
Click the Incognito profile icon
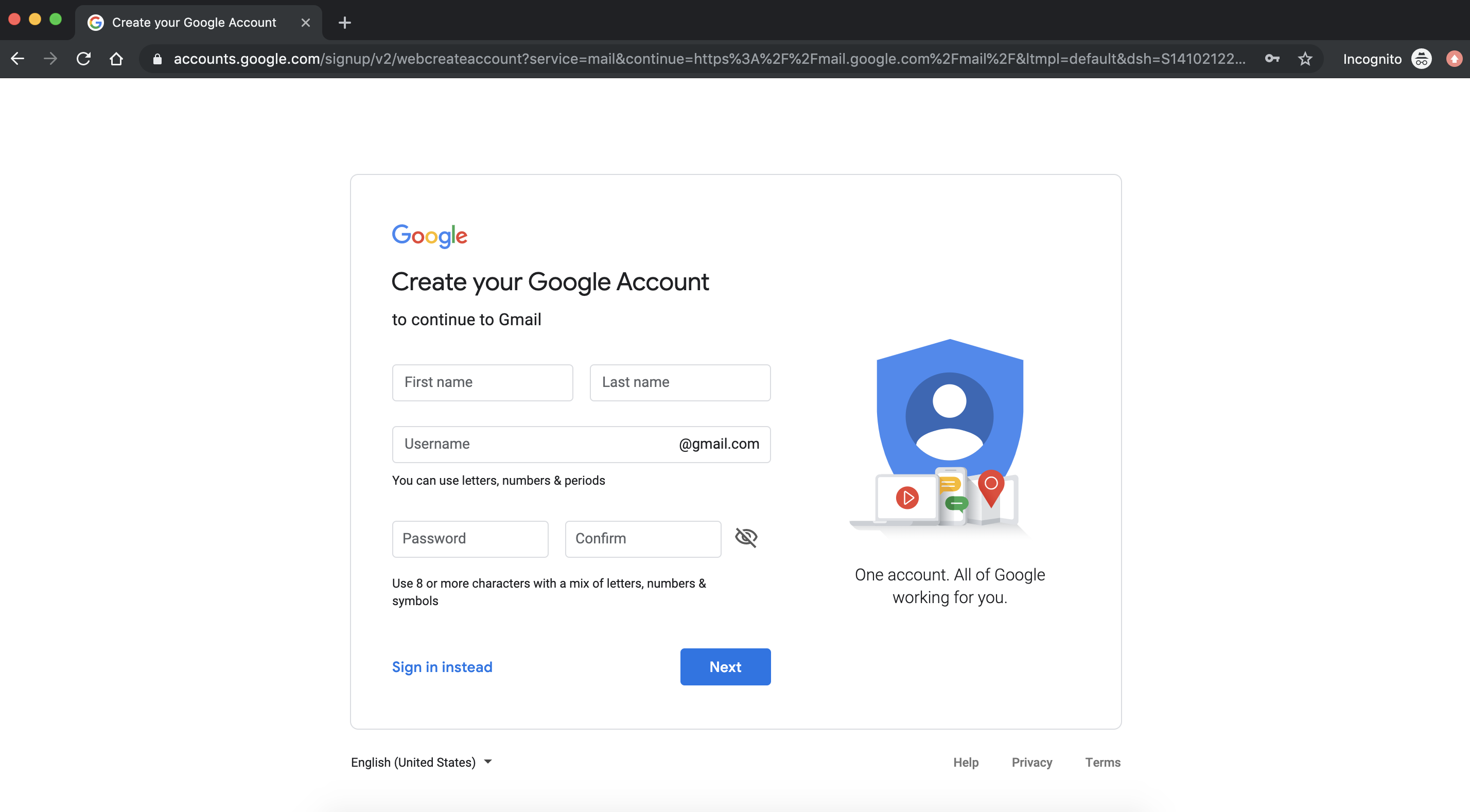(x=1421, y=59)
